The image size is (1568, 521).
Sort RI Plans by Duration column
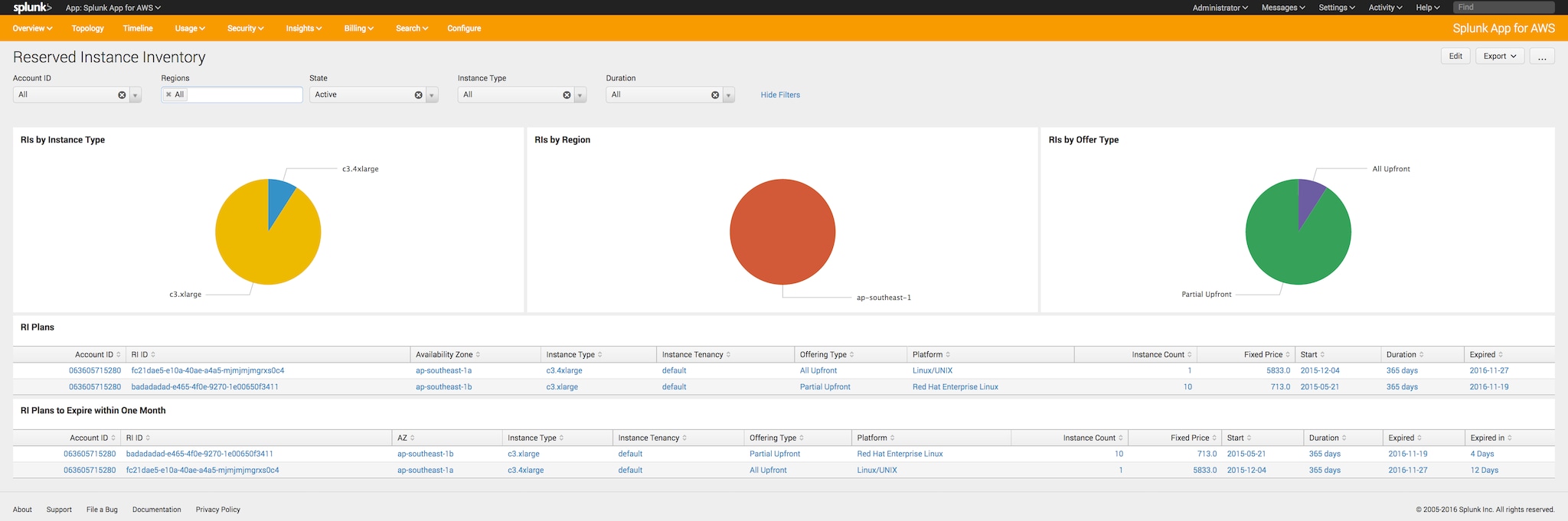tap(1405, 355)
